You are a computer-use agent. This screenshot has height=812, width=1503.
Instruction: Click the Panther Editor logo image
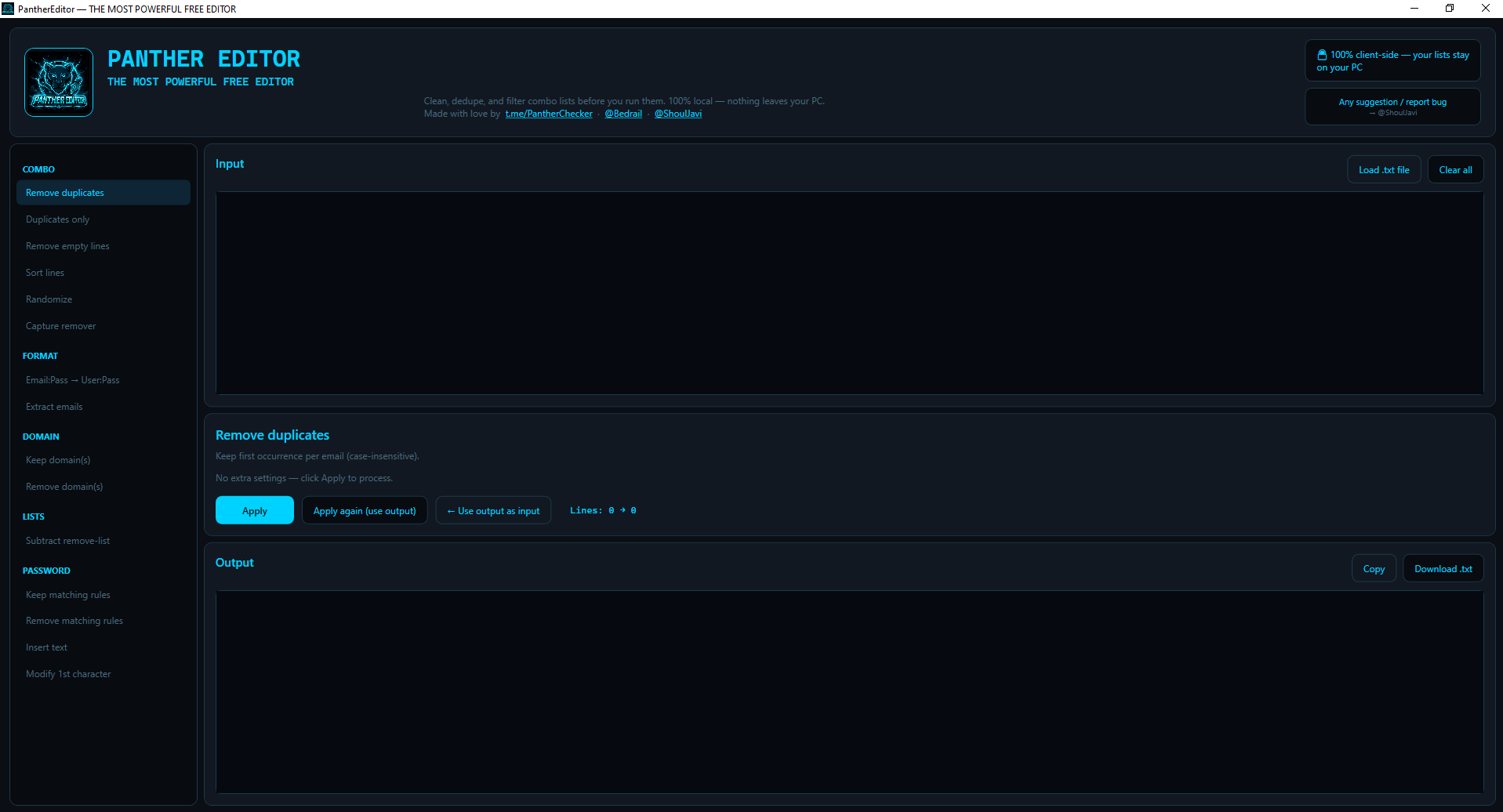point(59,82)
